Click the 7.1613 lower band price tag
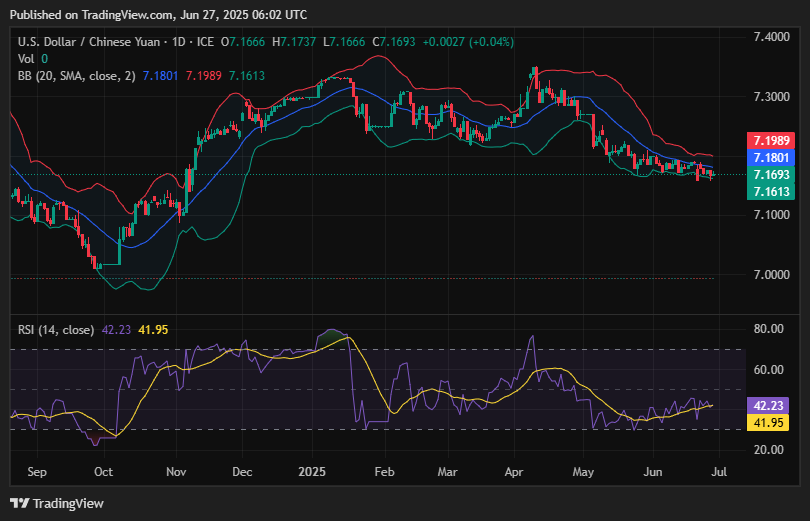This screenshot has width=810, height=521. click(x=771, y=192)
